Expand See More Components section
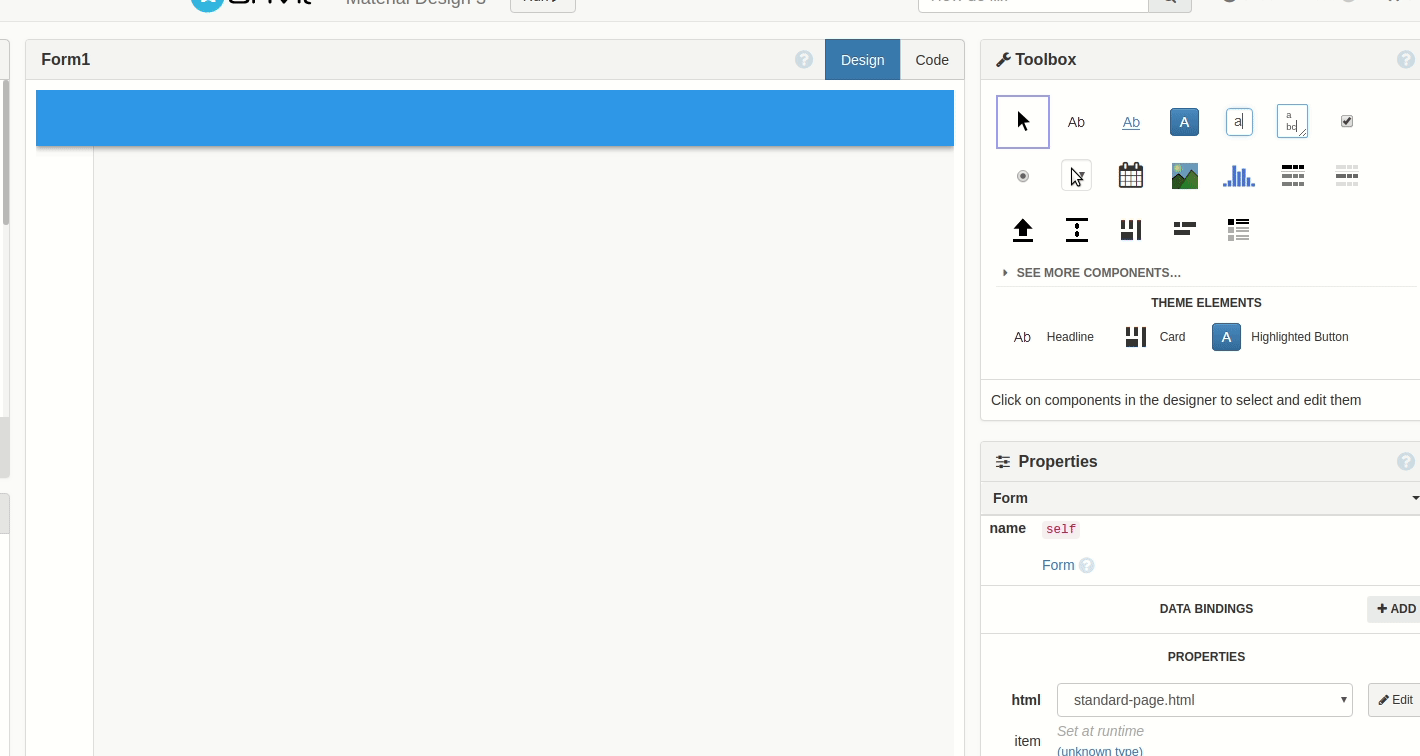 coord(1097,273)
